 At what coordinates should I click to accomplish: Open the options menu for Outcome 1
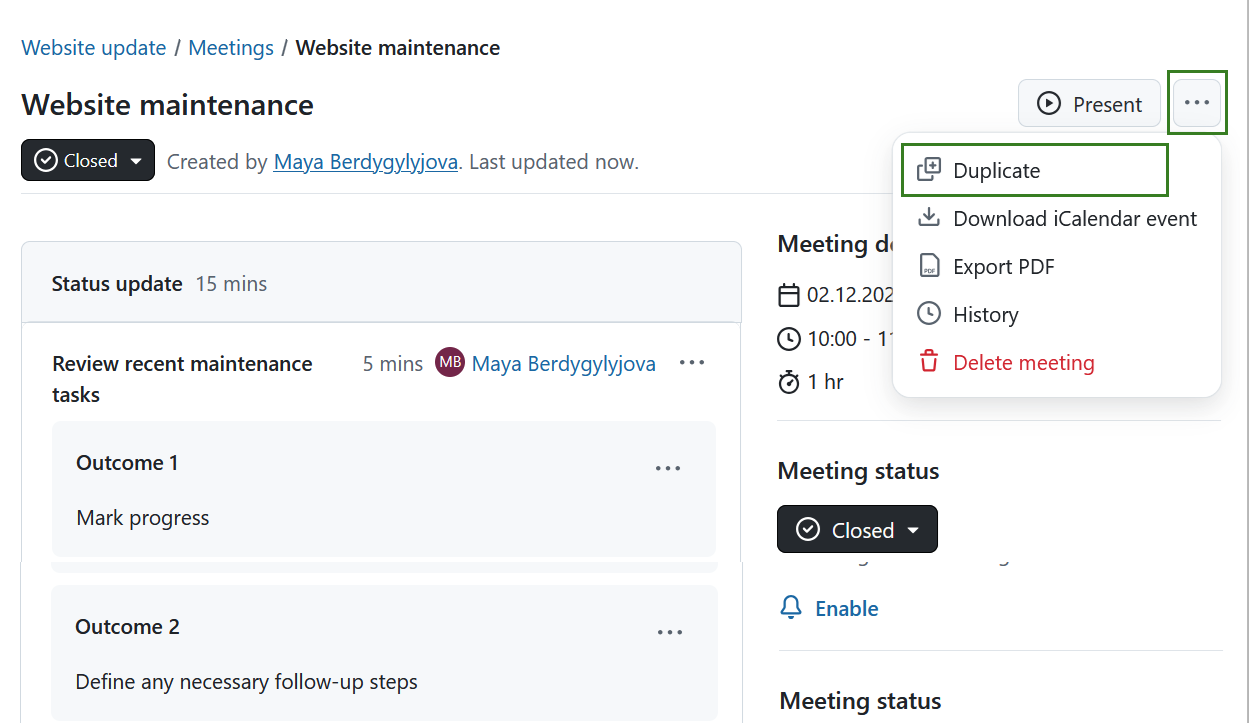click(668, 467)
